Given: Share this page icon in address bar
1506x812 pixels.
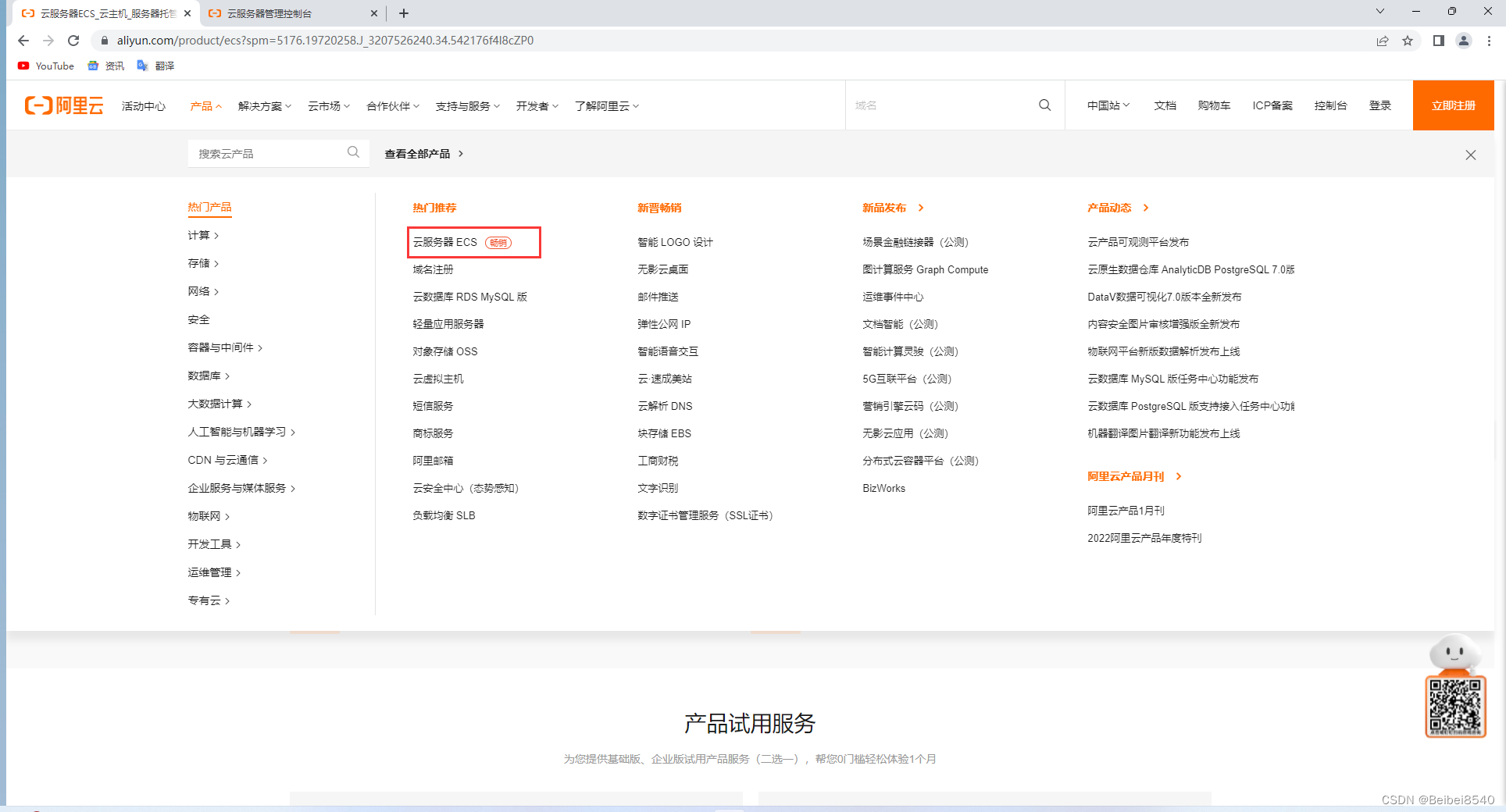Looking at the screenshot, I should point(1383,41).
